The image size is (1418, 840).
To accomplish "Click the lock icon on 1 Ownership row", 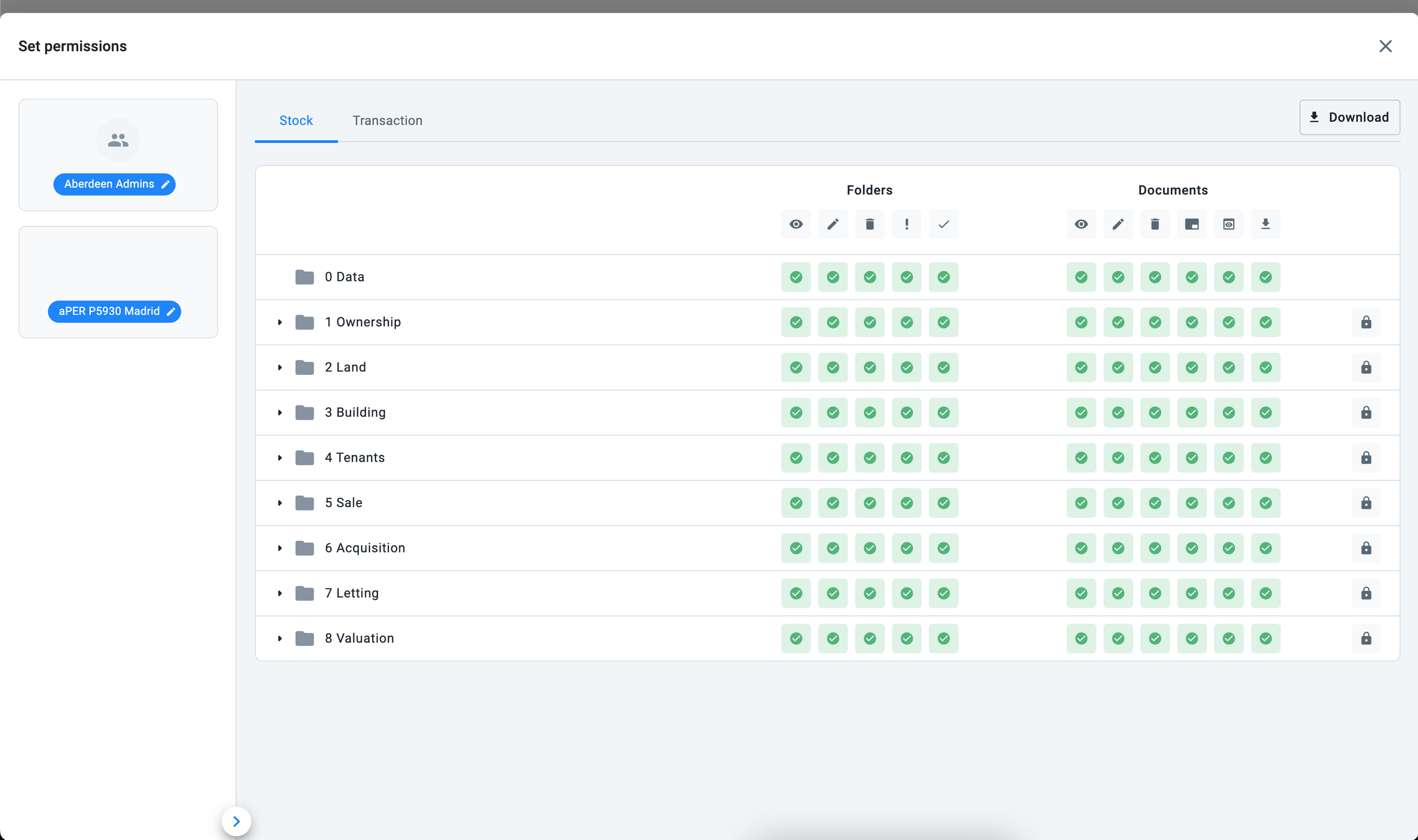I will 1366,322.
